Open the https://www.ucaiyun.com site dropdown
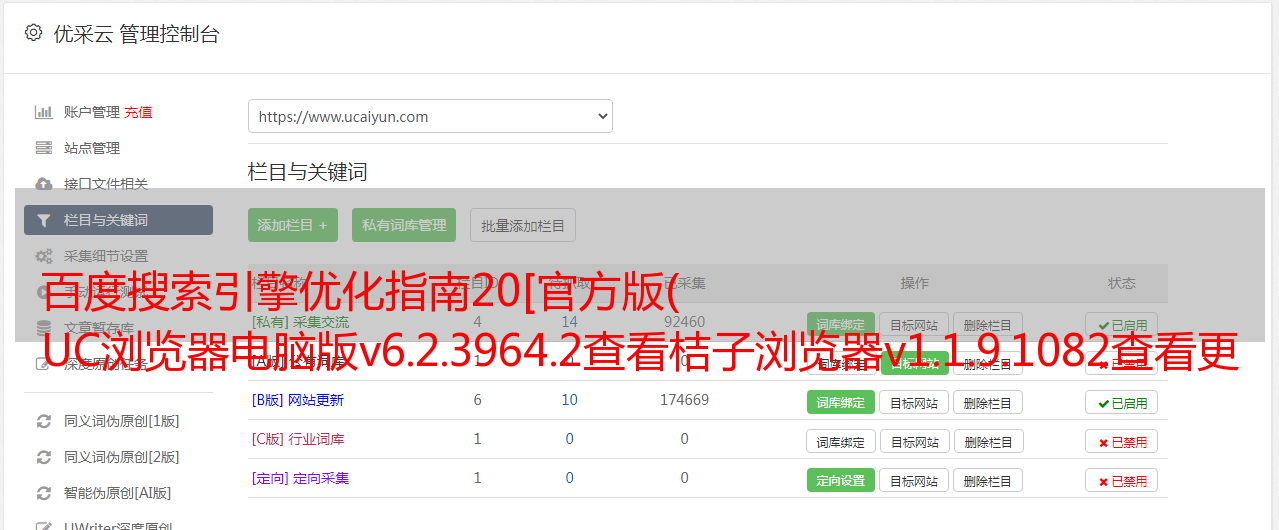The image size is (1279, 530). (430, 116)
